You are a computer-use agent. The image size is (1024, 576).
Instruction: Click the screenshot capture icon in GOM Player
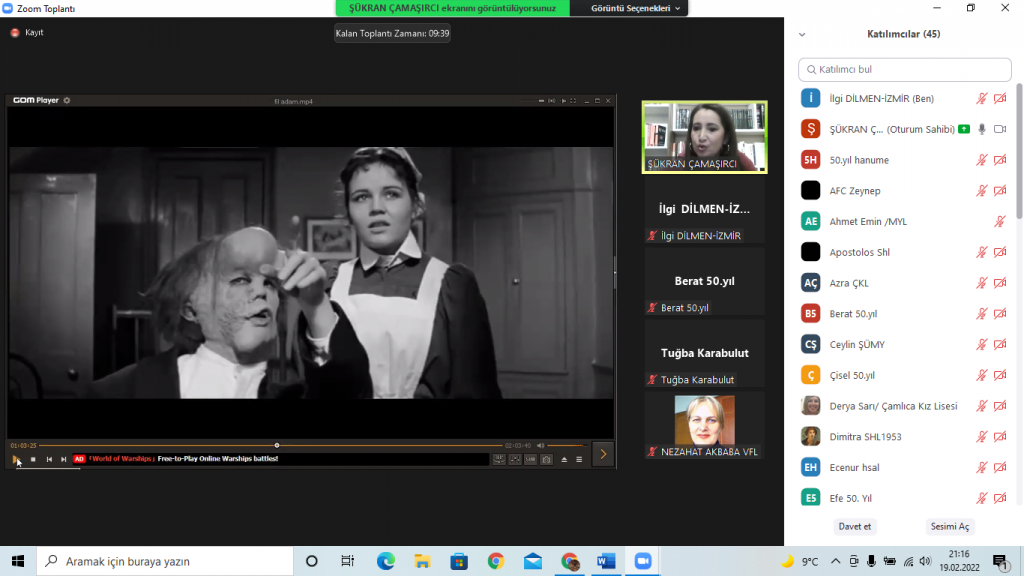click(x=546, y=460)
